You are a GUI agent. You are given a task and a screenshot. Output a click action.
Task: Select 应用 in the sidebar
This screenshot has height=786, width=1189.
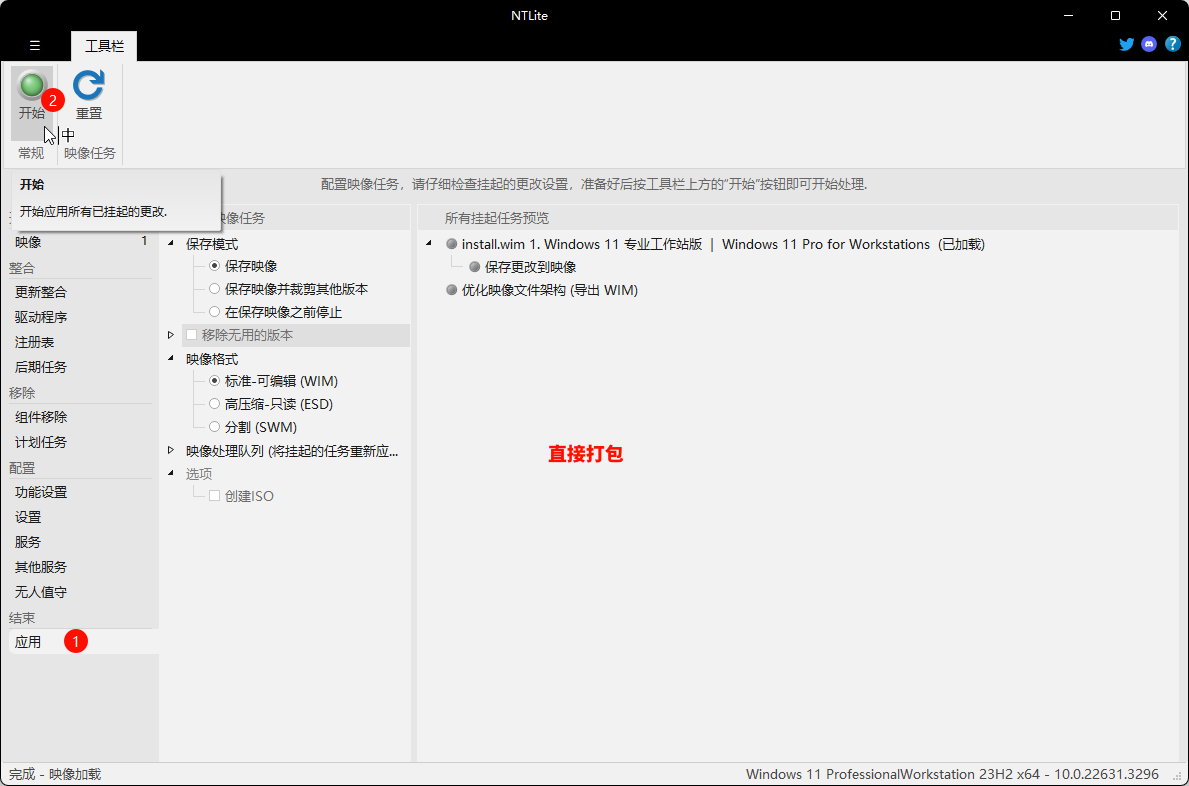pyautogui.click(x=28, y=642)
